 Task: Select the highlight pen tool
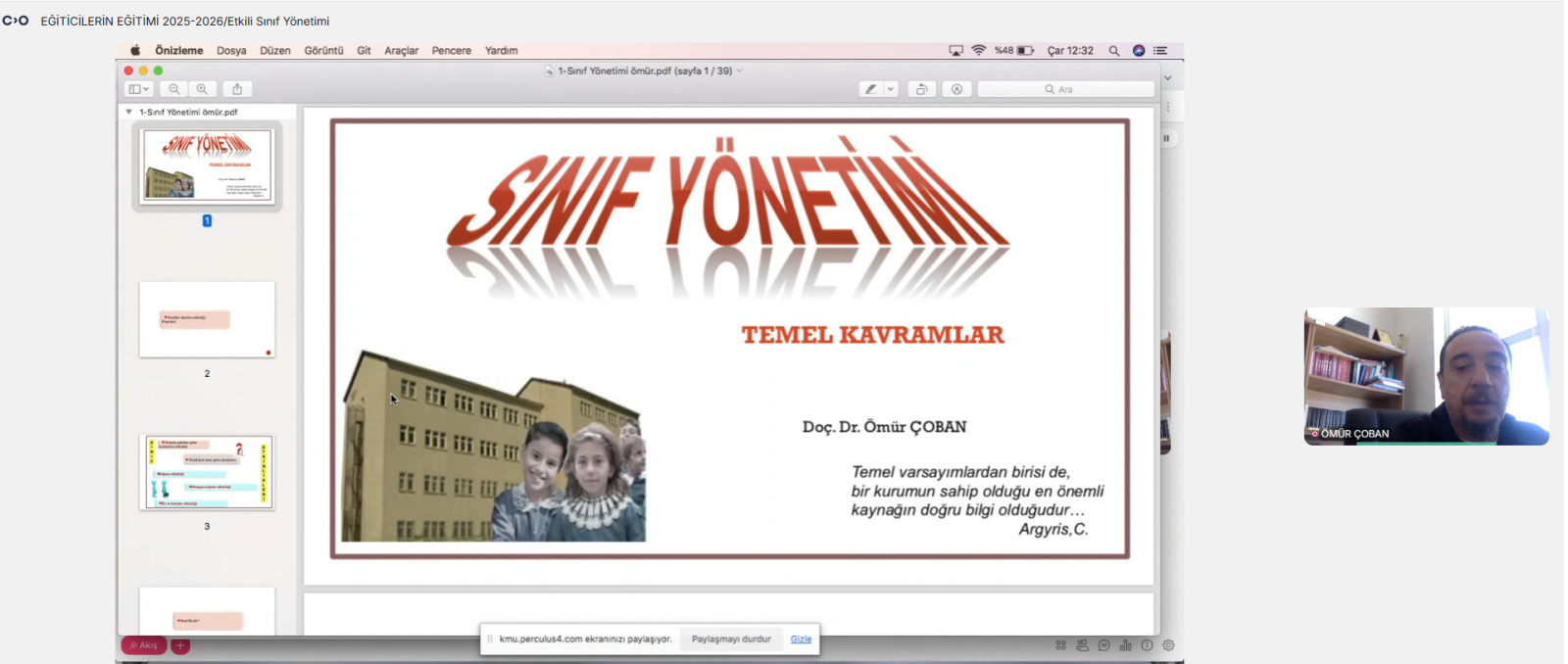coord(870,89)
